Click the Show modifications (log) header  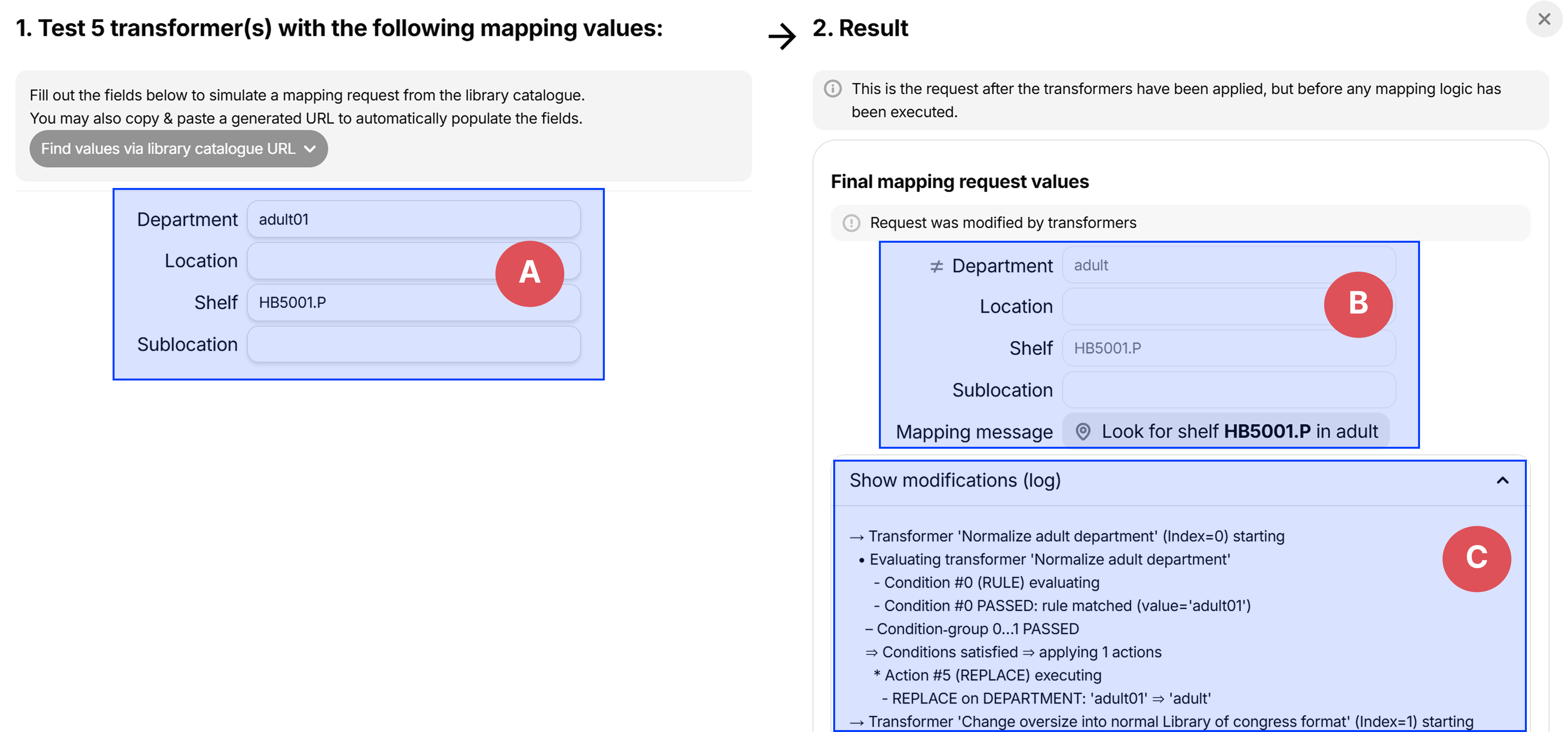(956, 481)
